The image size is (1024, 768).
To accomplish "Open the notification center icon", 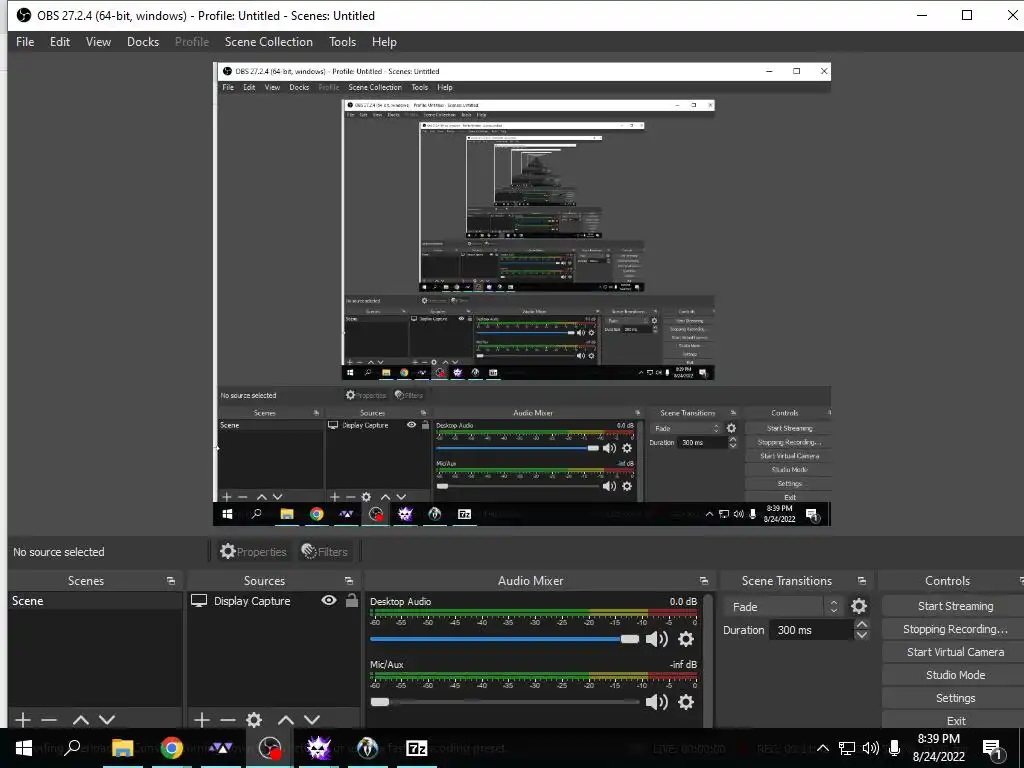I will click(x=993, y=748).
